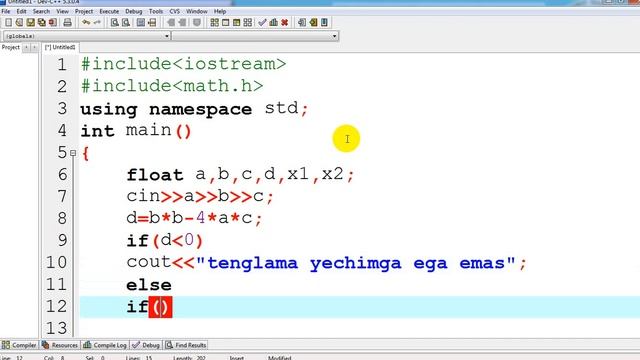Screen dimensions: 640x360
Task: Click the Close file toolbar icon
Action: coord(53,22)
